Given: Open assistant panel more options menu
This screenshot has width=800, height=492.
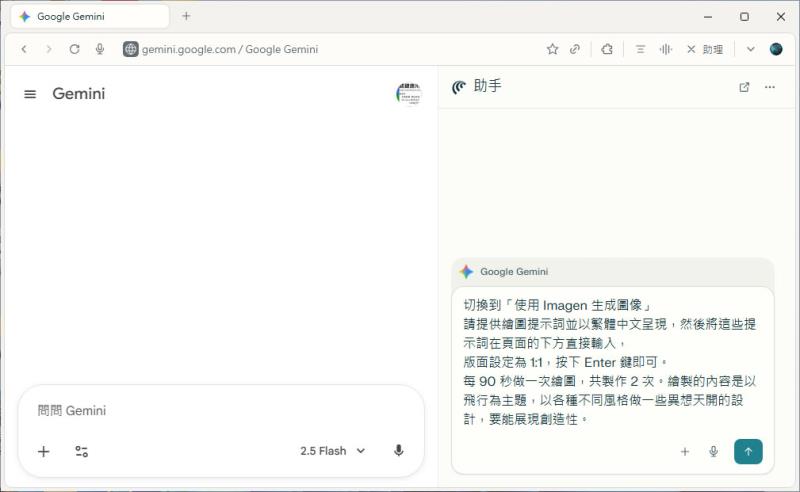Looking at the screenshot, I should pyautogui.click(x=770, y=87).
